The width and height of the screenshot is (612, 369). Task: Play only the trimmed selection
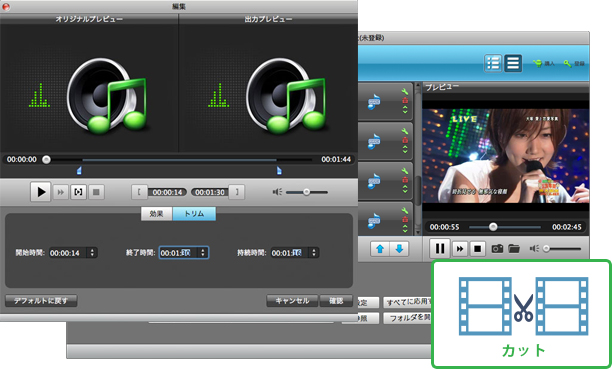[78, 192]
